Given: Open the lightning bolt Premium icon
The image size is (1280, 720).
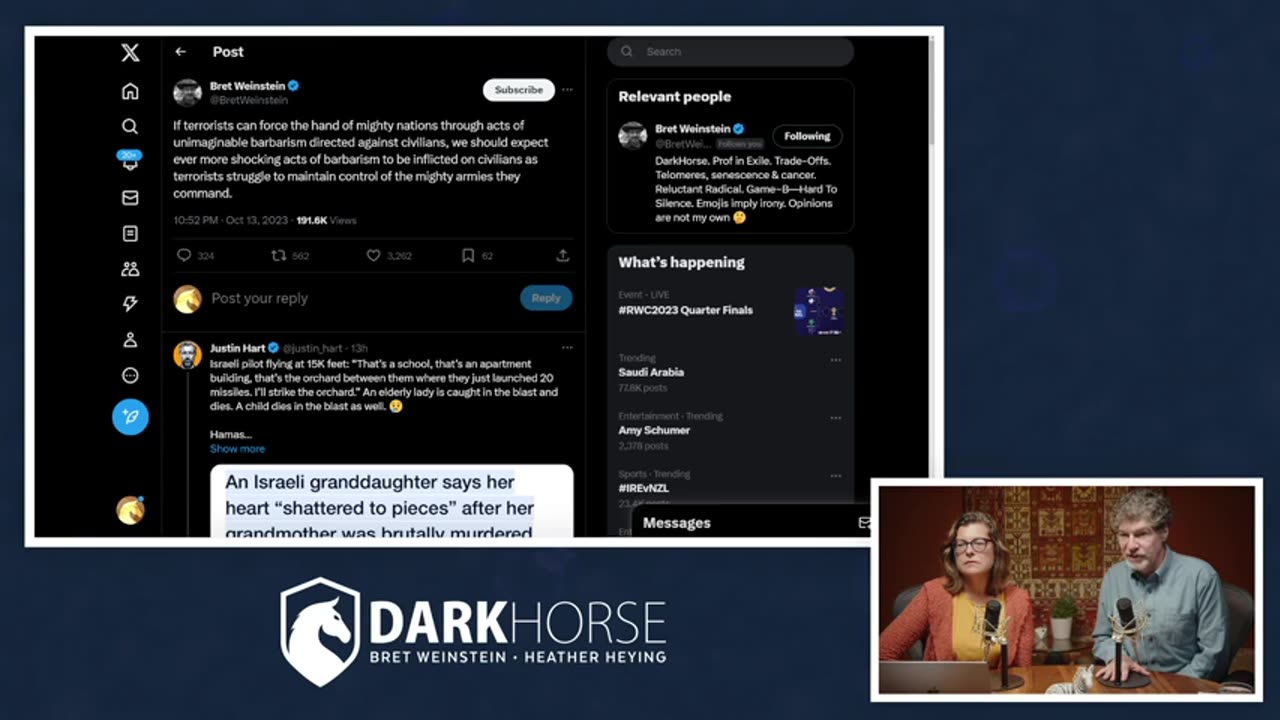Looking at the screenshot, I should tap(130, 304).
